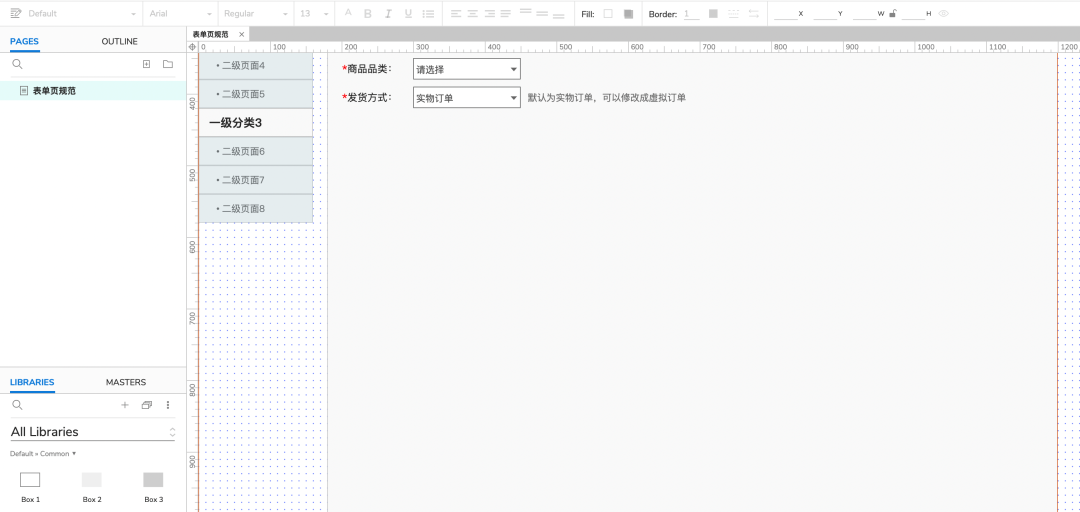
Task: Switch to the LIBRARIES tab
Action: pyautogui.click(x=32, y=382)
